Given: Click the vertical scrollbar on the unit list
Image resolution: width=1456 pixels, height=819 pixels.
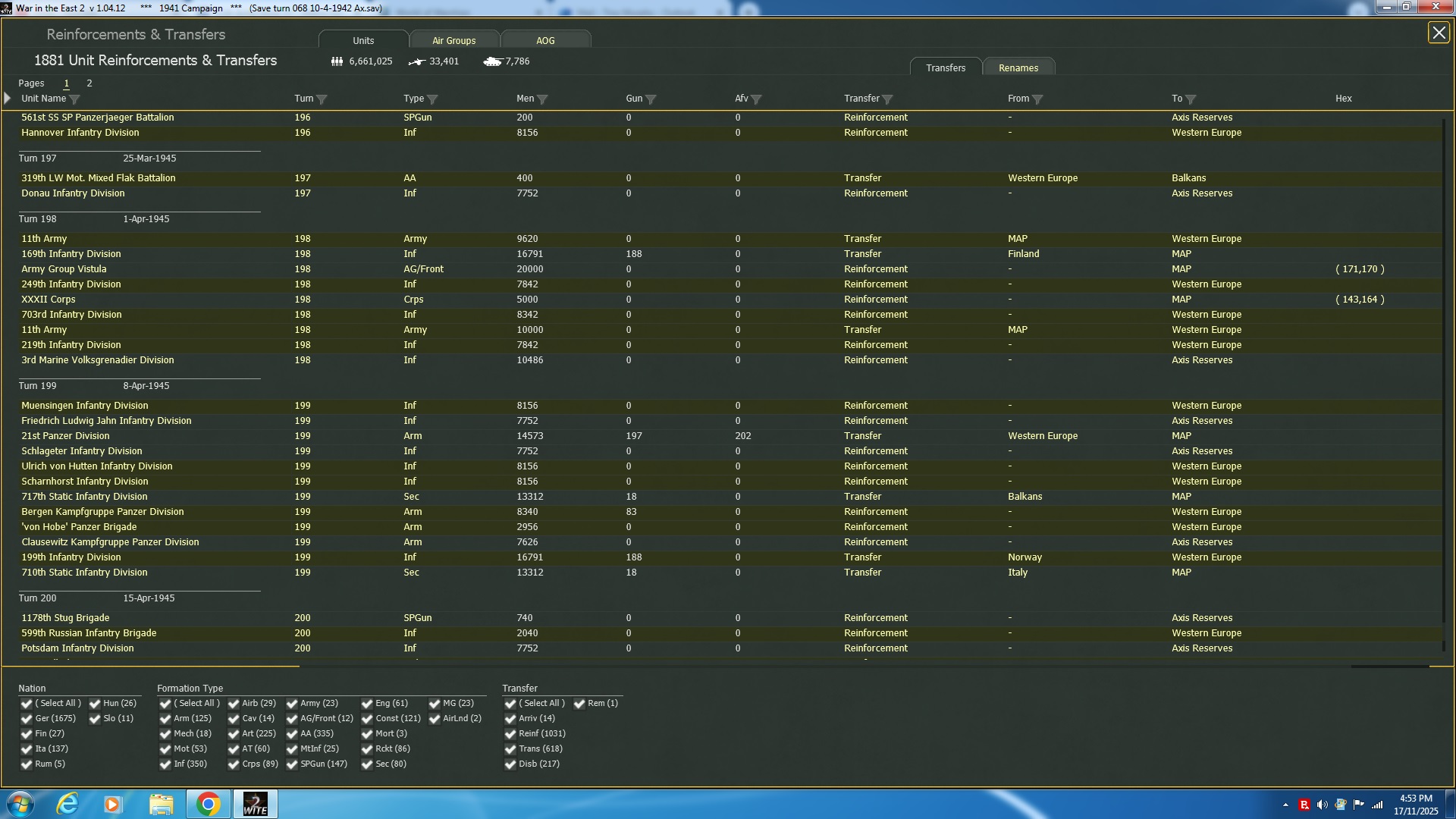Looking at the screenshot, I should coord(1443,379).
